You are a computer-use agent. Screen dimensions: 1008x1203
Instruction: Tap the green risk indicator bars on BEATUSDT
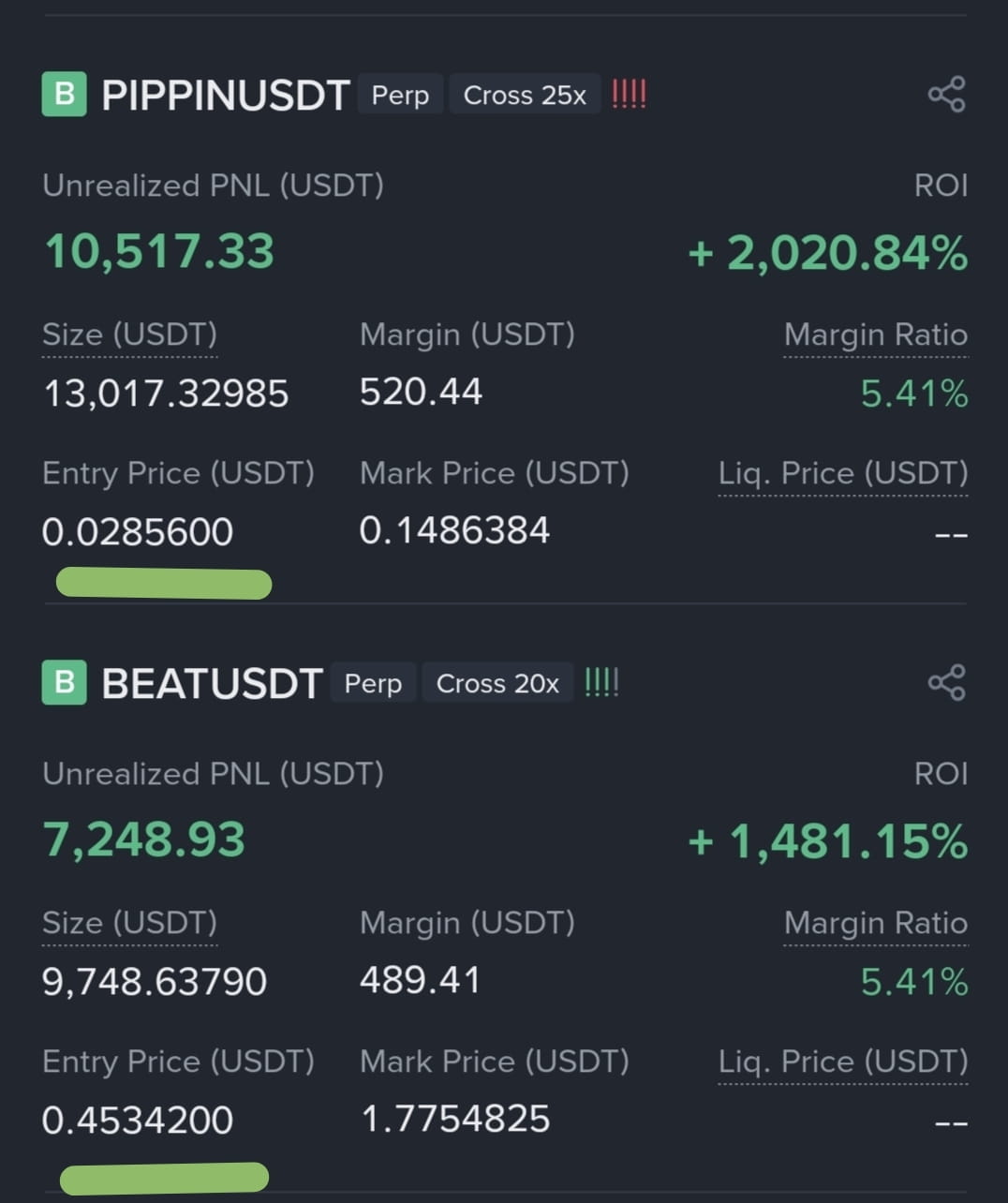pos(601,683)
